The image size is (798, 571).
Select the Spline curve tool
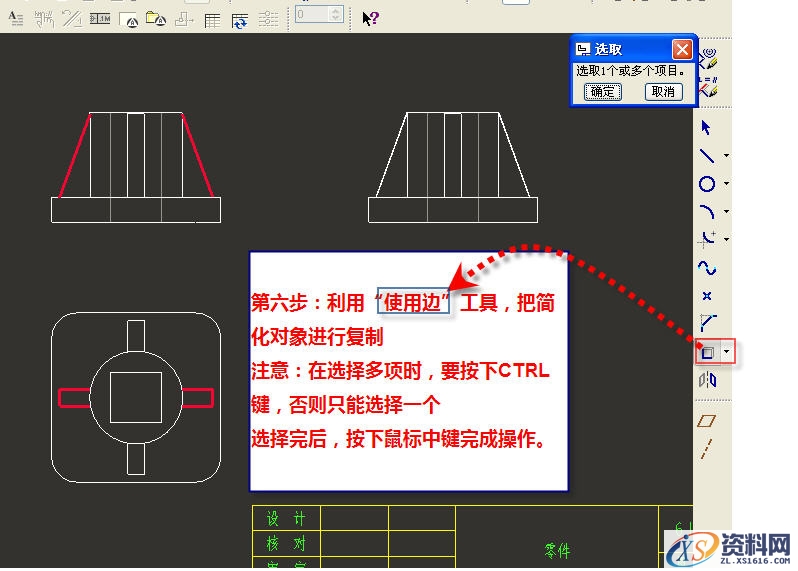pos(707,267)
